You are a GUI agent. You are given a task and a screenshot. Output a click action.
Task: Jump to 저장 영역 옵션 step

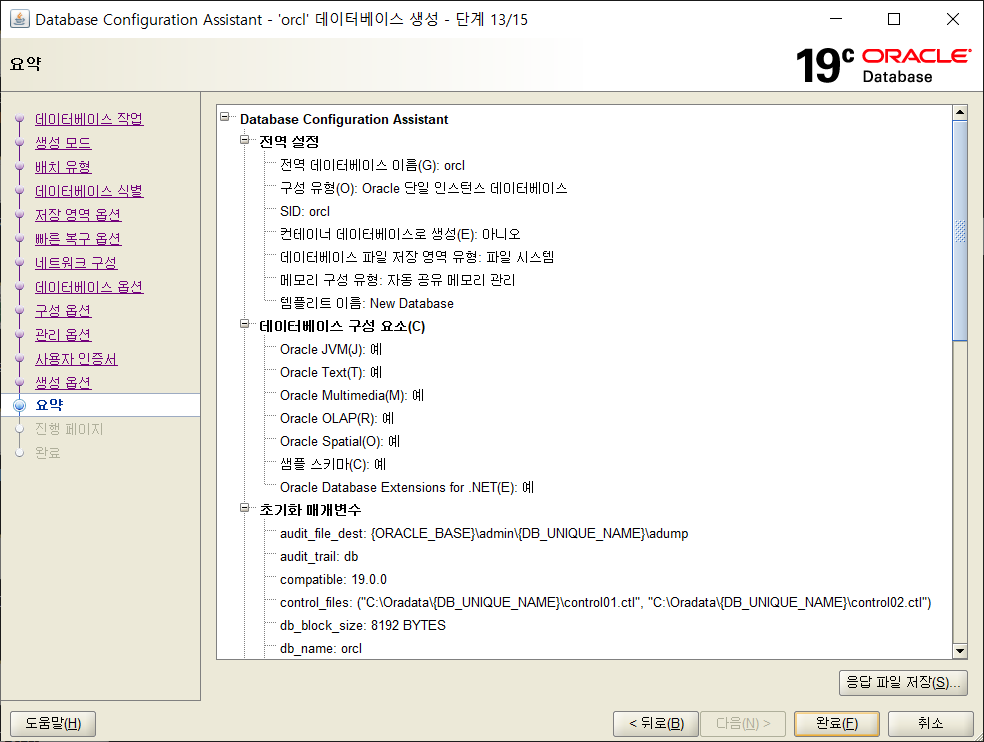pos(78,215)
